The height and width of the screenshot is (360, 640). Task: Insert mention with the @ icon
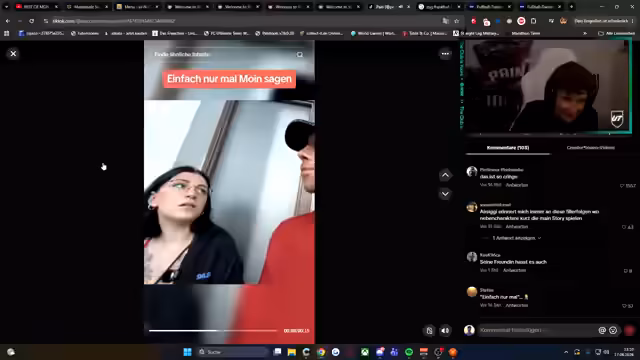point(602,330)
